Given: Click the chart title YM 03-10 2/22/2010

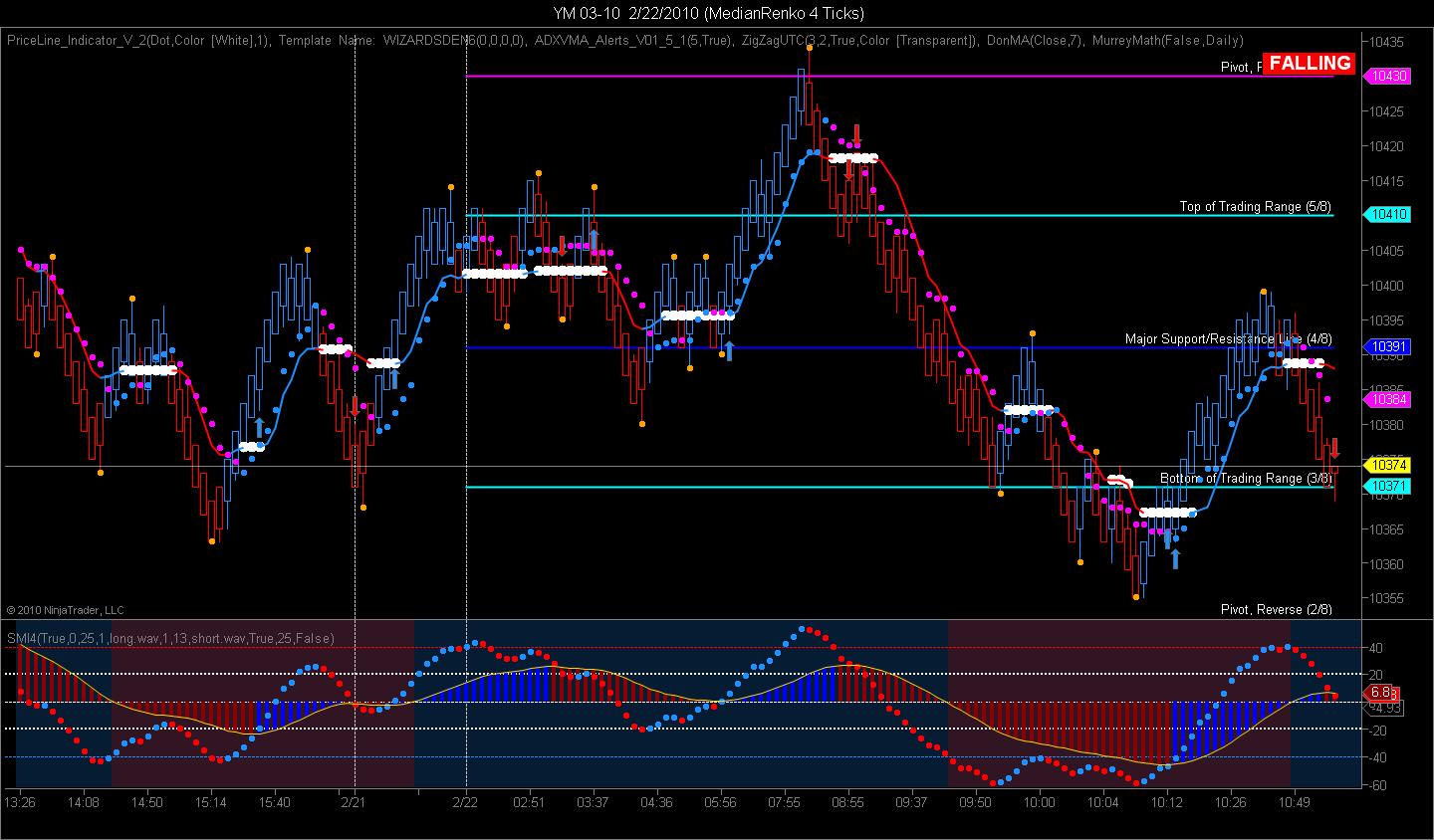Looking at the screenshot, I should [709, 13].
